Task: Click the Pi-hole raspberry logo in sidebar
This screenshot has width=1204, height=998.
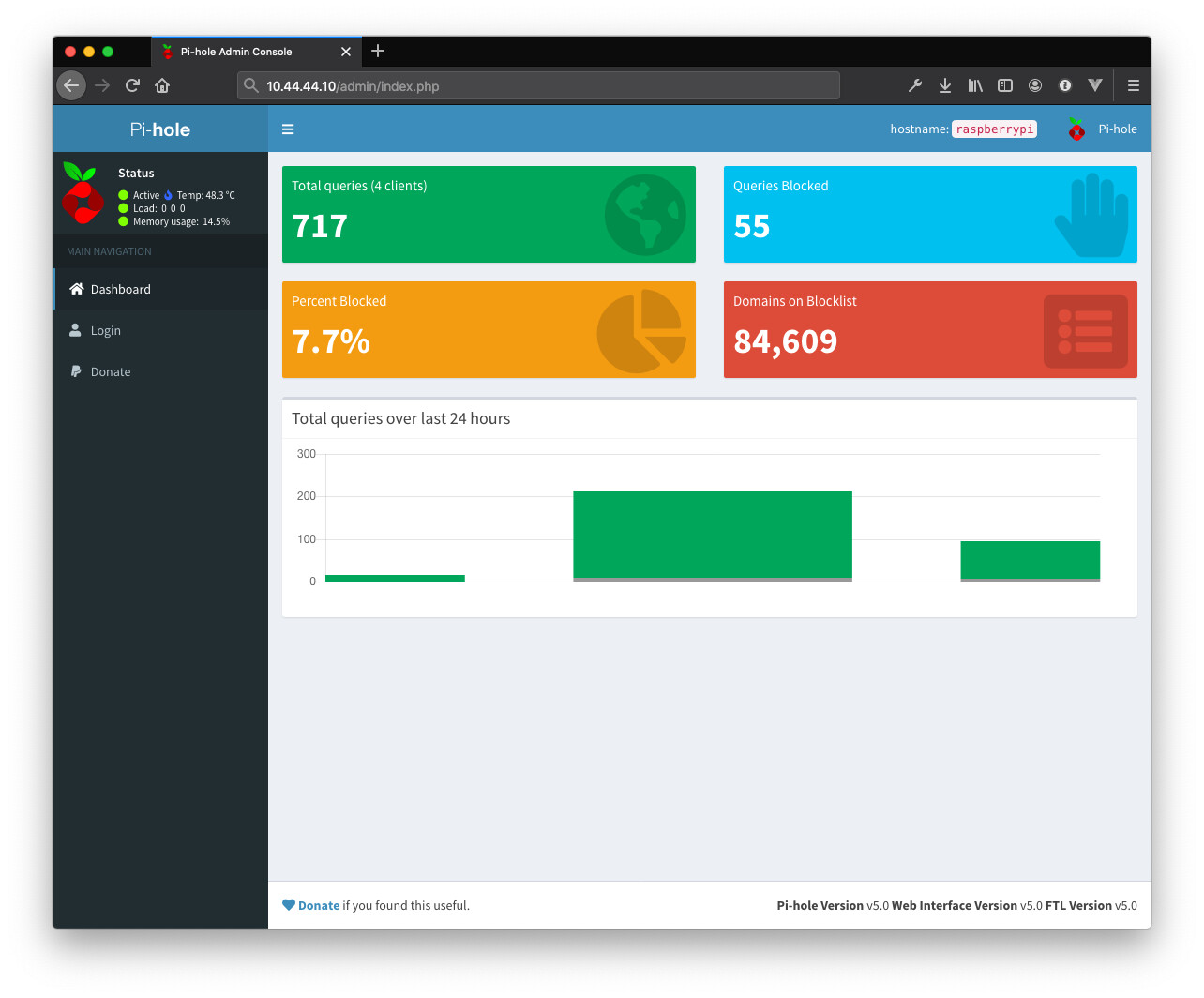Action: (x=82, y=193)
